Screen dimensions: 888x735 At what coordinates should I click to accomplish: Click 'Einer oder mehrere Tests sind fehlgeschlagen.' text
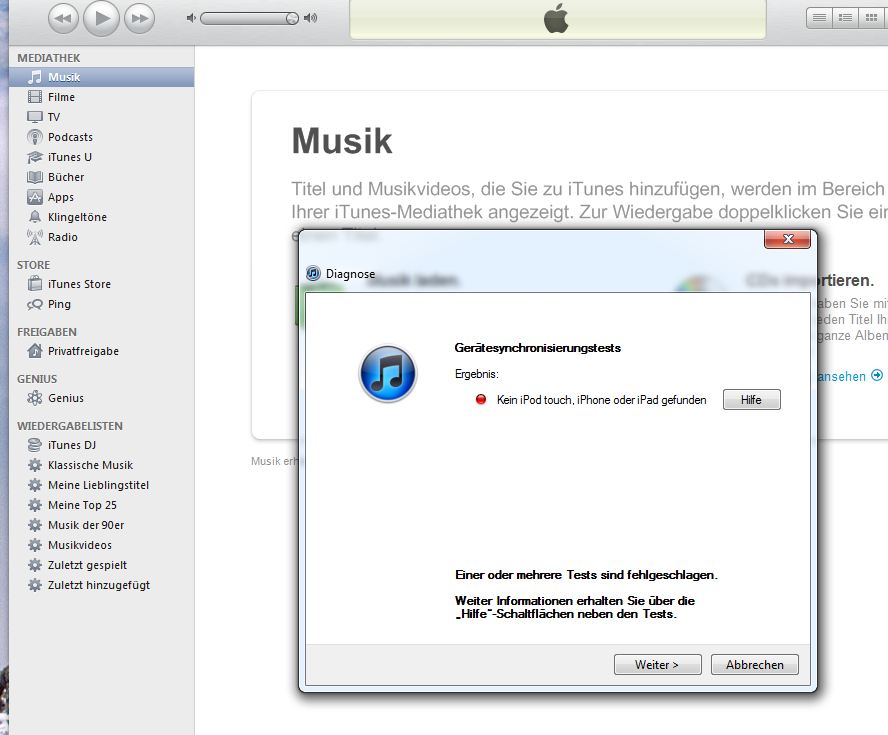586,575
